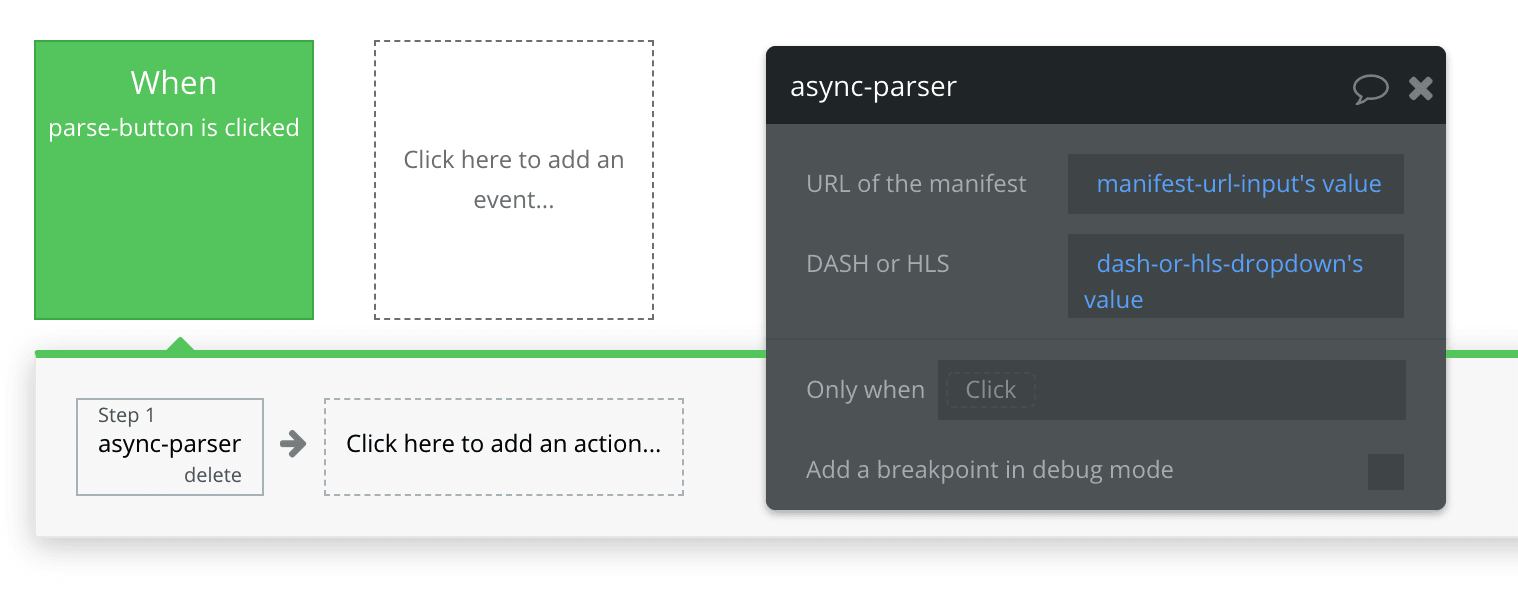Select the "parse-button is clicked" event text
Viewport: 1518px width, 596px height.
tap(174, 128)
